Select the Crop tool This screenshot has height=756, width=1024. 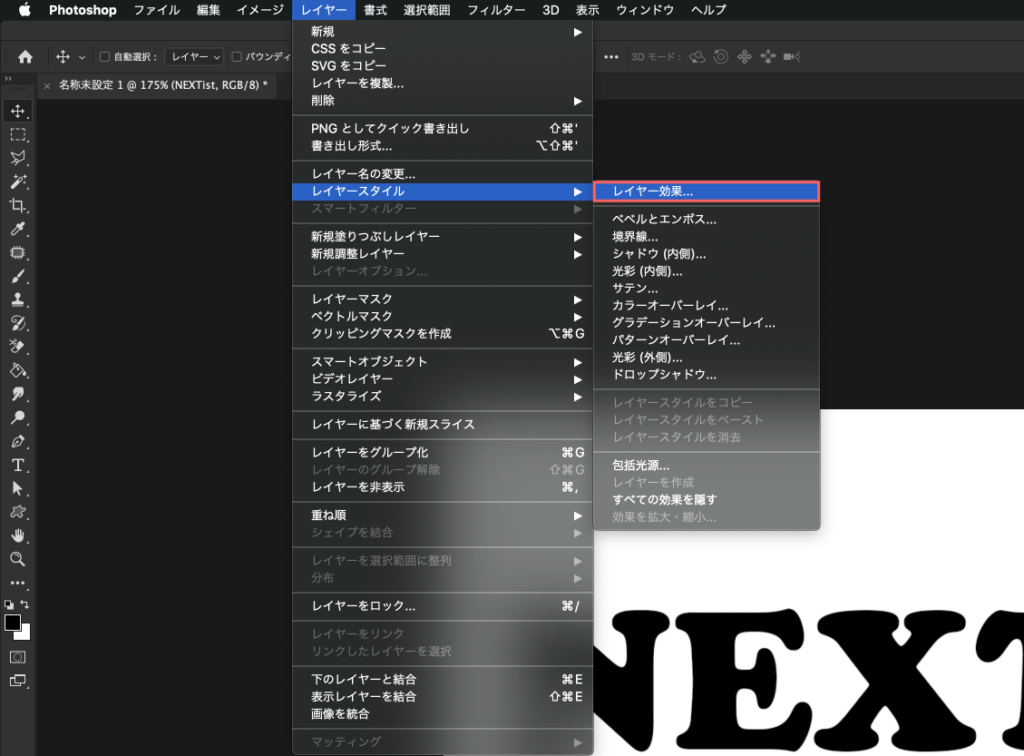point(18,205)
